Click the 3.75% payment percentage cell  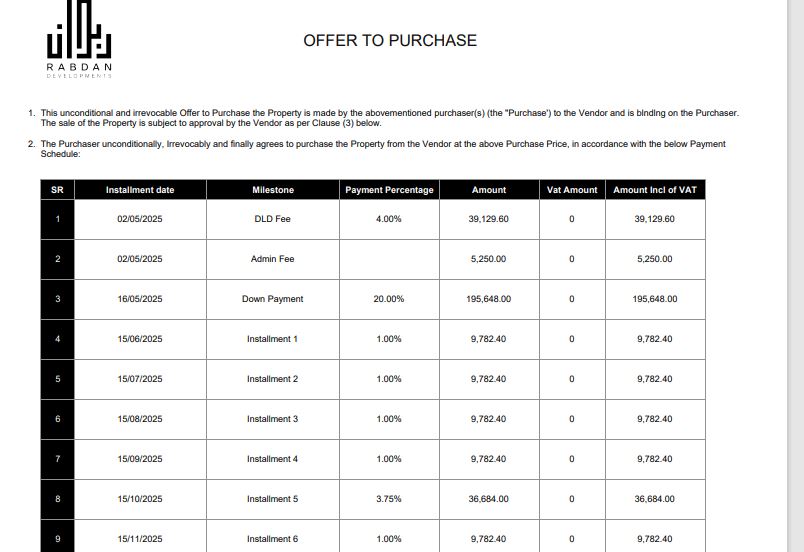[389, 499]
